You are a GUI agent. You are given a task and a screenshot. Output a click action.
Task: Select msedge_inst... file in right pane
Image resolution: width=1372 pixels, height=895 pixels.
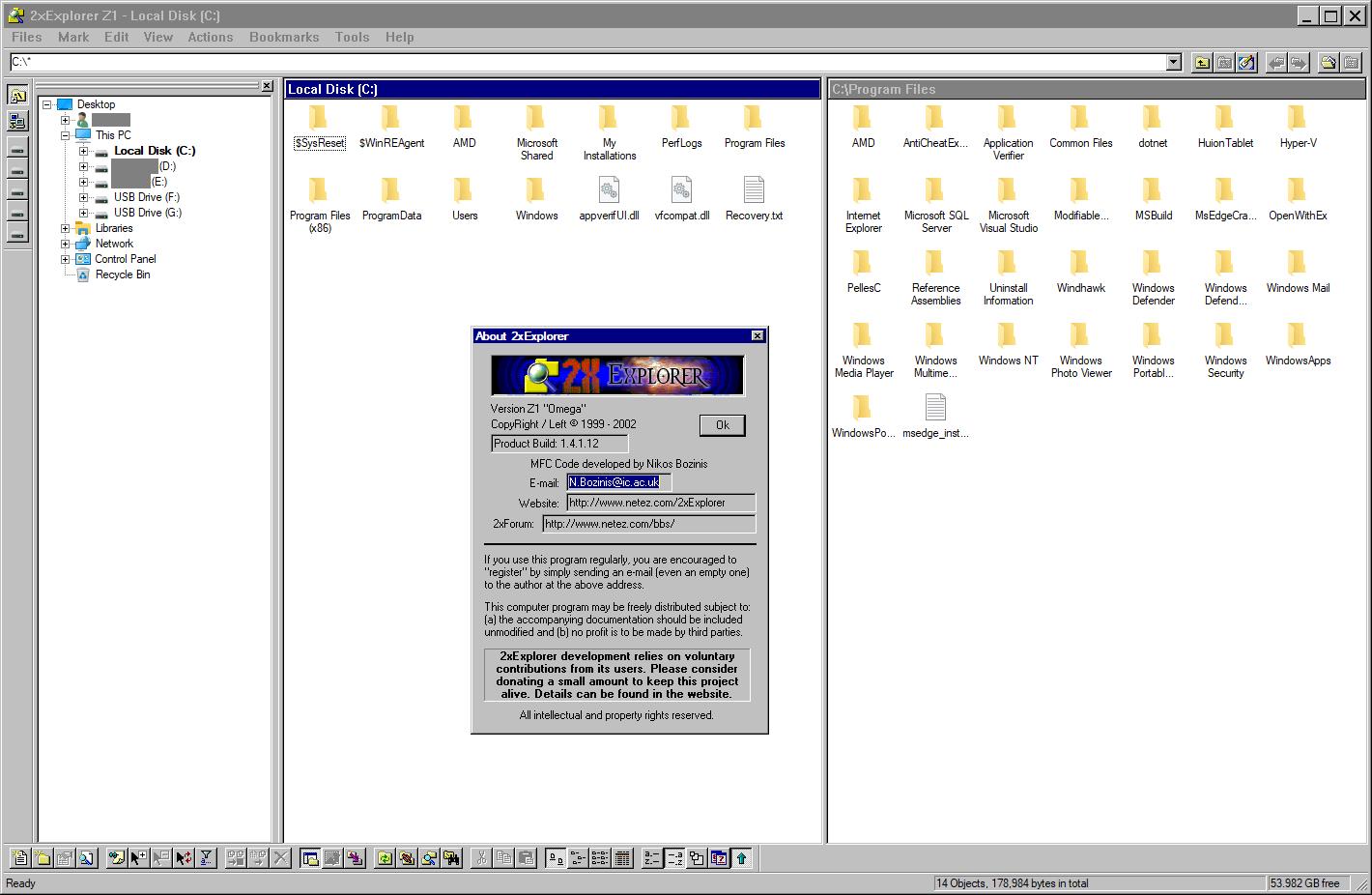pyautogui.click(x=935, y=417)
